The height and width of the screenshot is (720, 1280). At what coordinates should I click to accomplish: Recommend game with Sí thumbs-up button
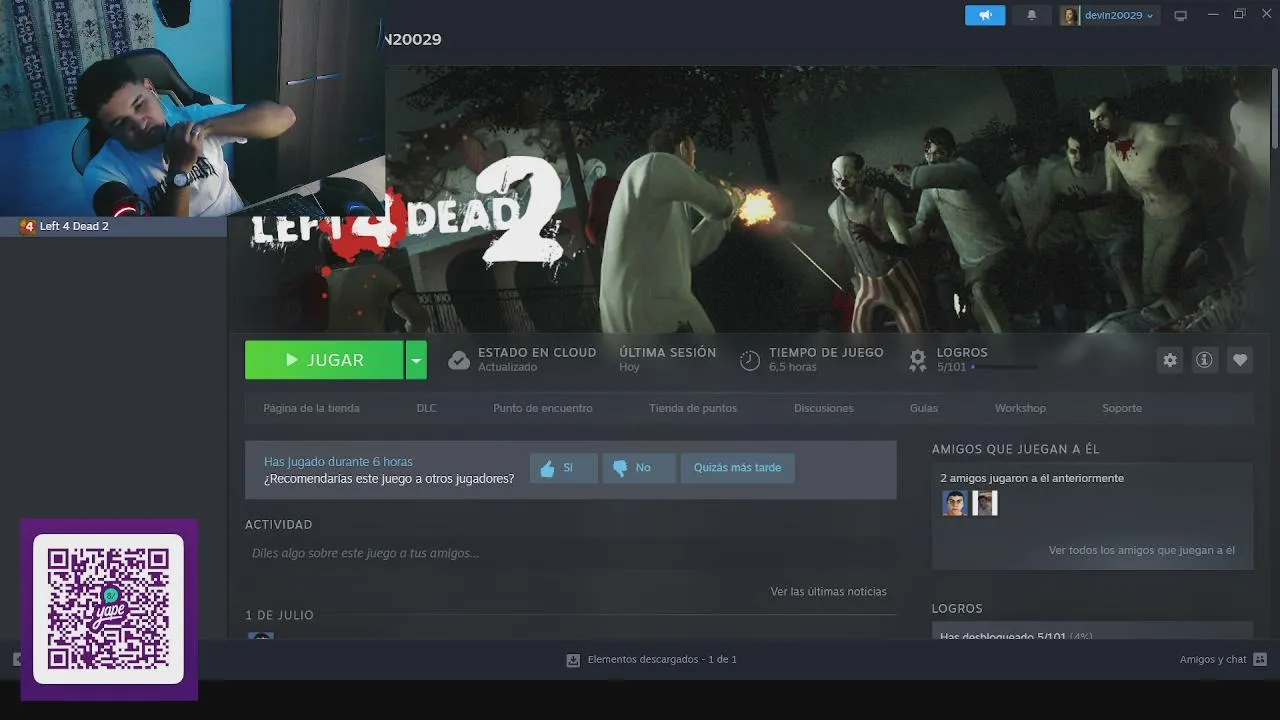click(x=563, y=468)
